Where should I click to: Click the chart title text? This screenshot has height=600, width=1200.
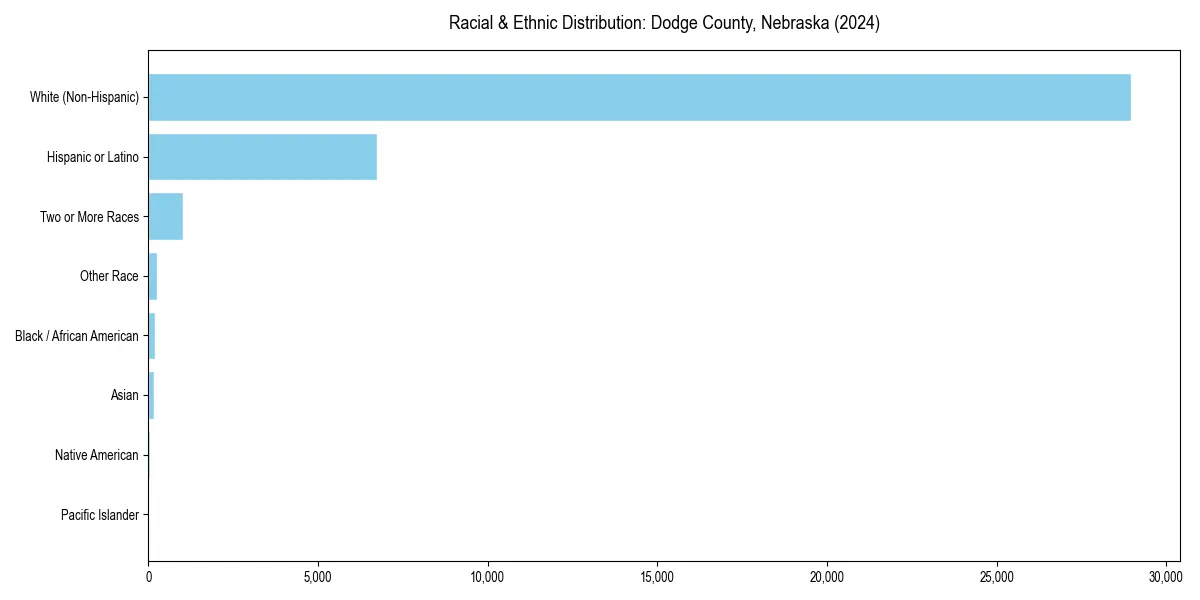coord(665,22)
